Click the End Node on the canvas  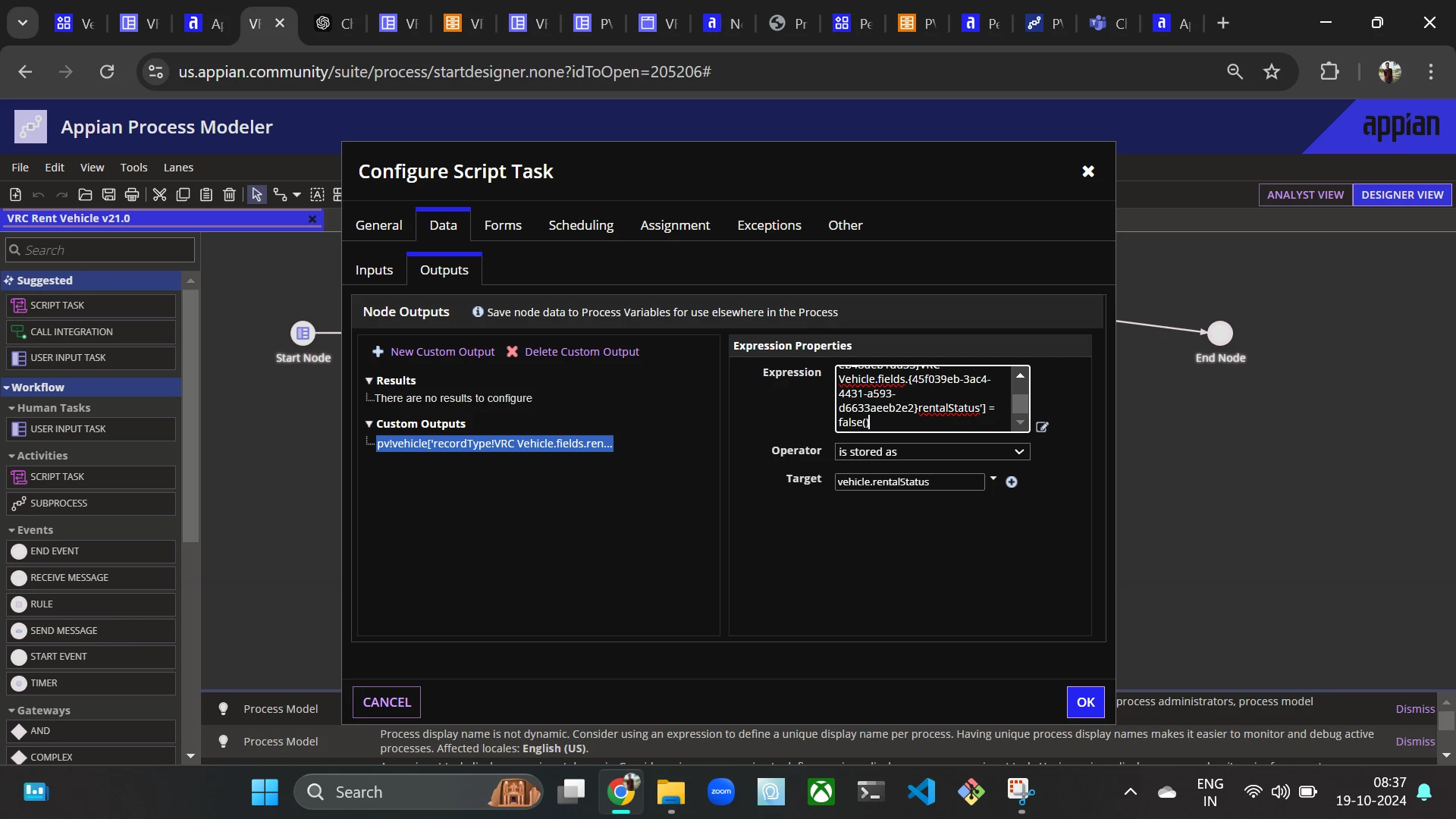(1220, 333)
